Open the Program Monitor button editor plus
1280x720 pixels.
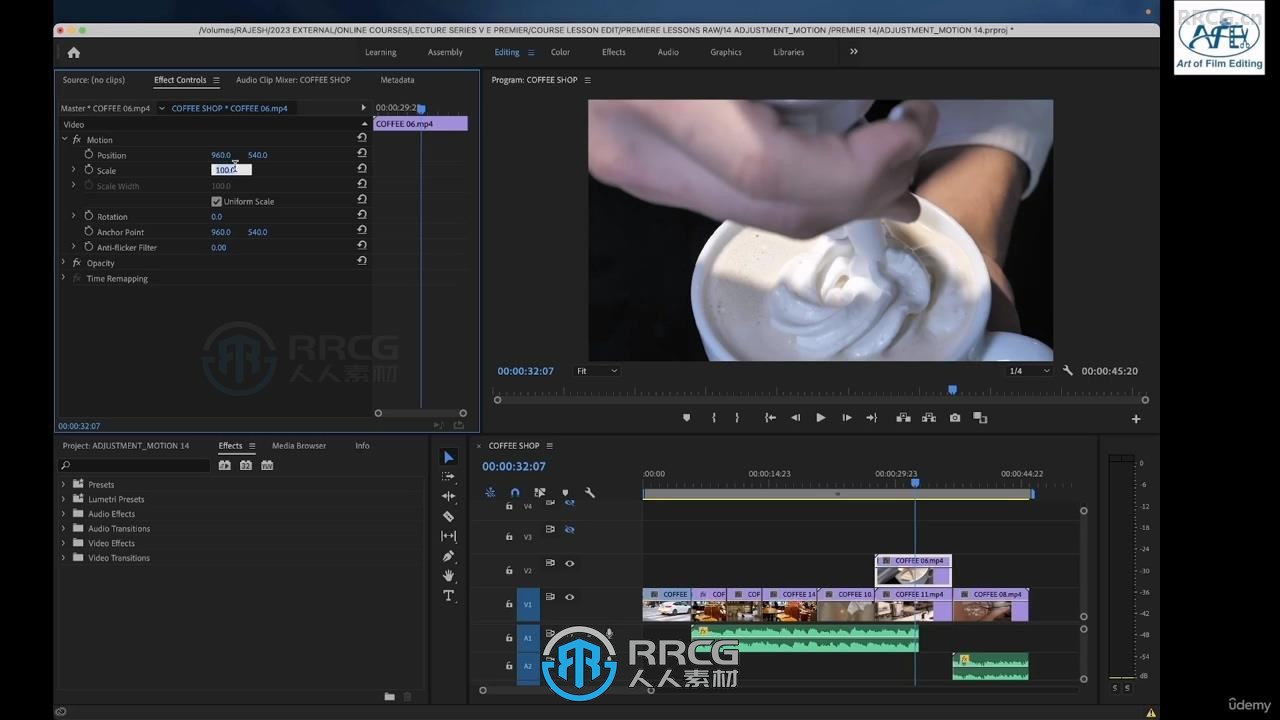tap(1136, 419)
